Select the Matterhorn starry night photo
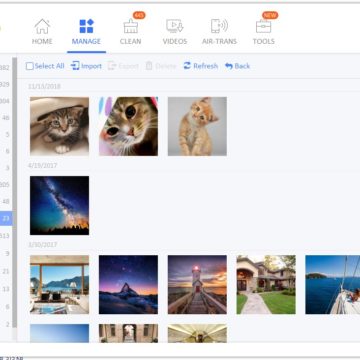 point(128,285)
